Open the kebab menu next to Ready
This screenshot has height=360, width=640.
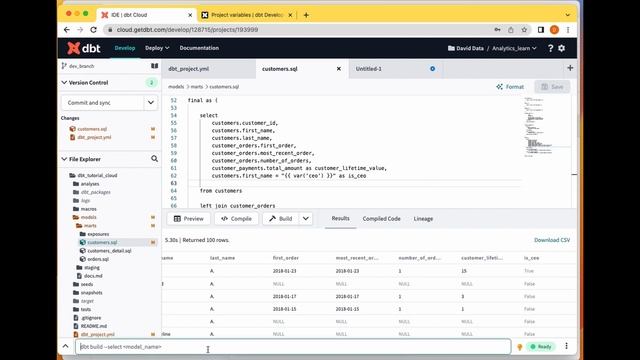click(566, 346)
